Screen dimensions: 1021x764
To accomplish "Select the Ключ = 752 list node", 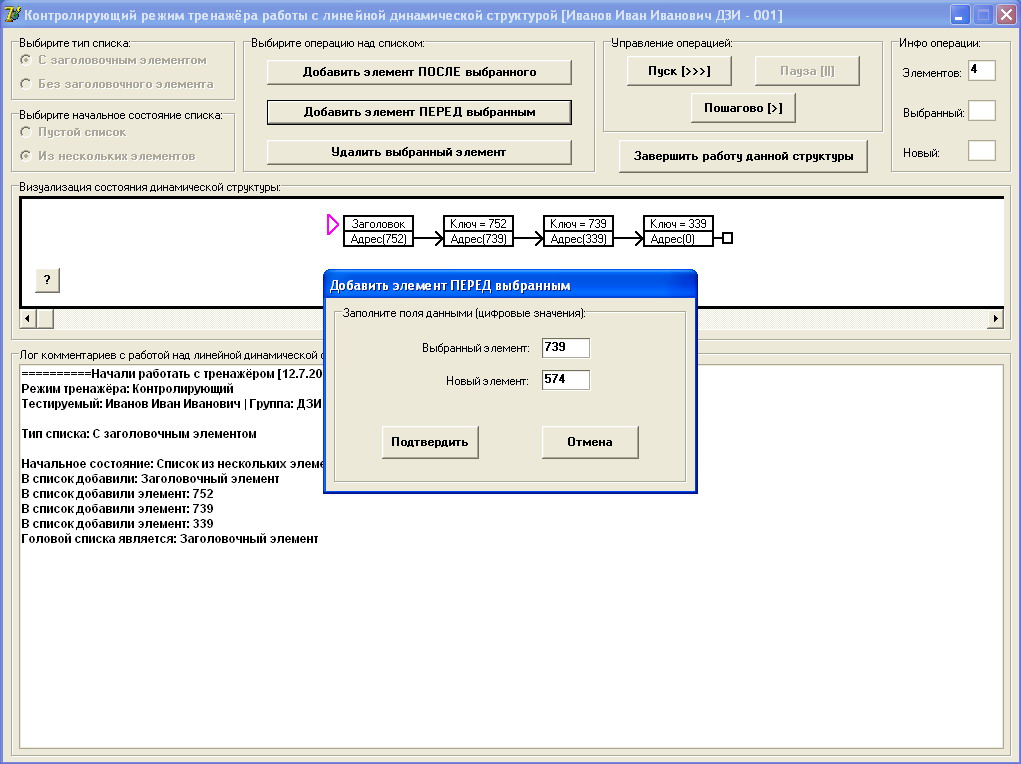I will coord(478,231).
